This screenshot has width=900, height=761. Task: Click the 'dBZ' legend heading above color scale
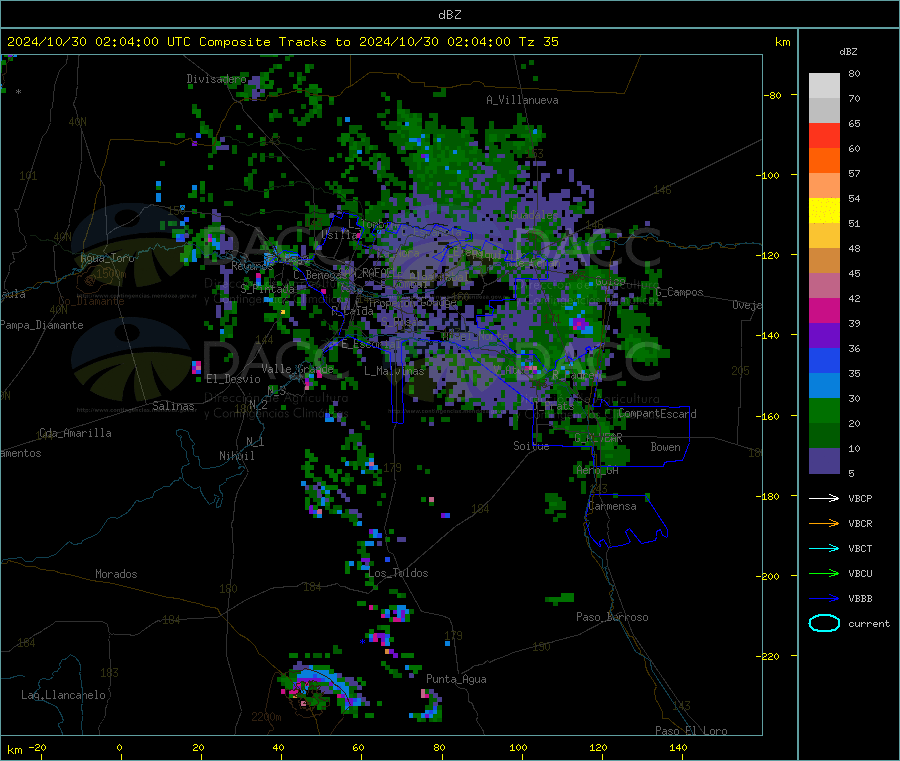pyautogui.click(x=848, y=52)
